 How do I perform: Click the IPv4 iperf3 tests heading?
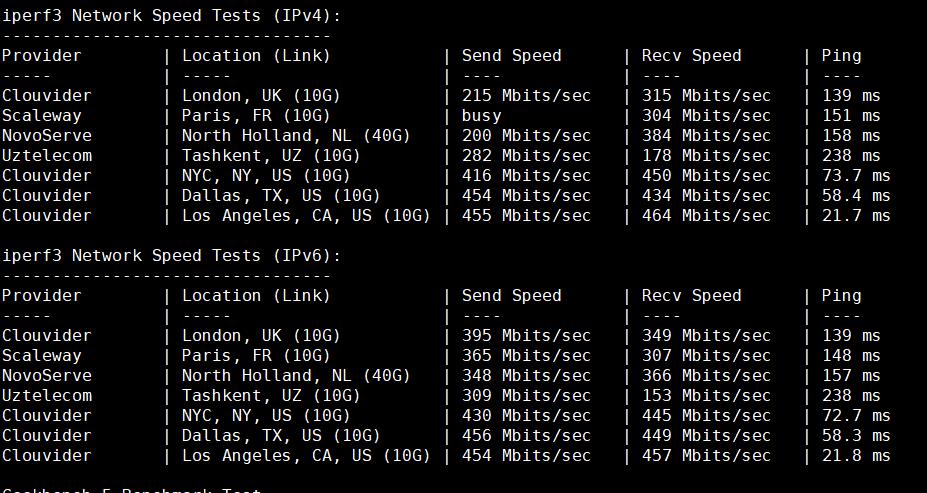pyautogui.click(x=171, y=15)
